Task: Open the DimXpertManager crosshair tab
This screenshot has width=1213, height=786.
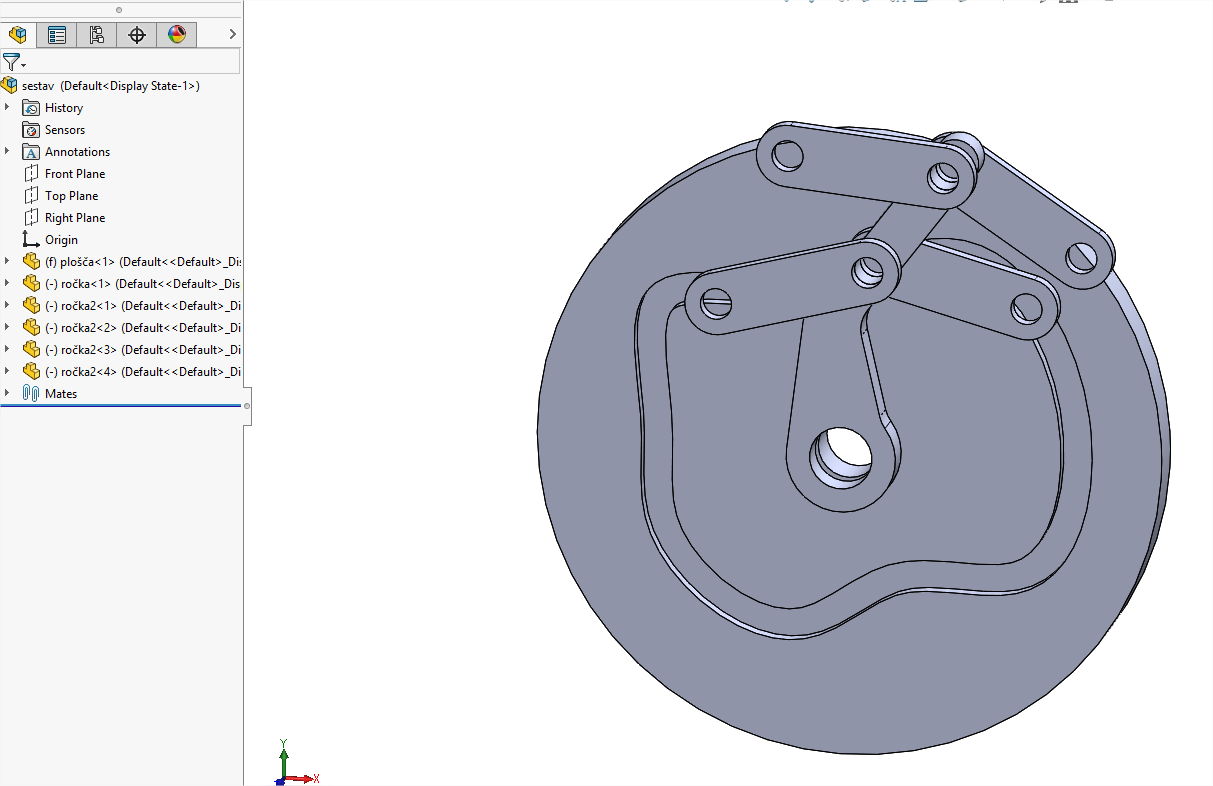Action: point(137,35)
